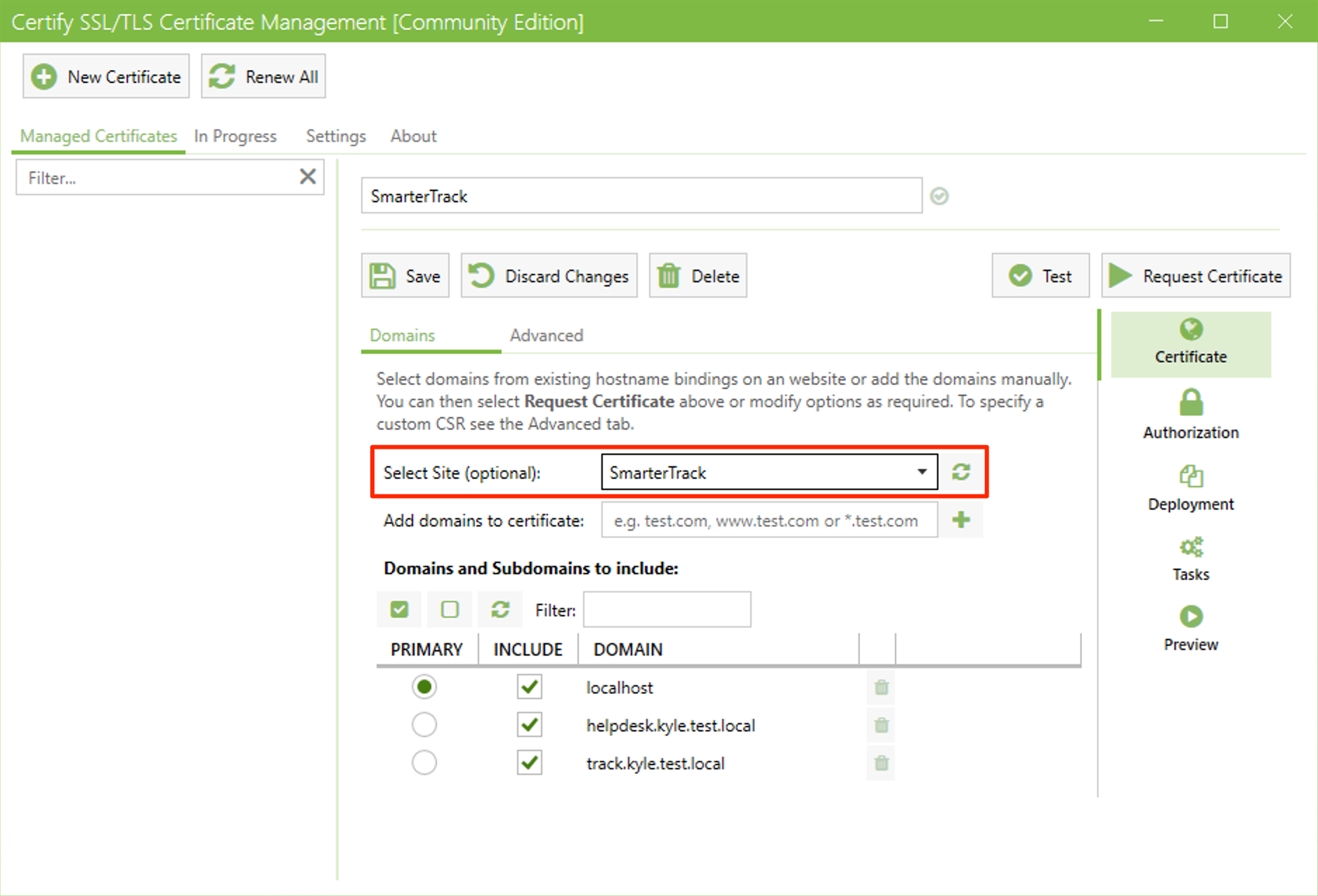The width and height of the screenshot is (1318, 896).
Task: Click the localhost domain text
Action: pos(620,687)
